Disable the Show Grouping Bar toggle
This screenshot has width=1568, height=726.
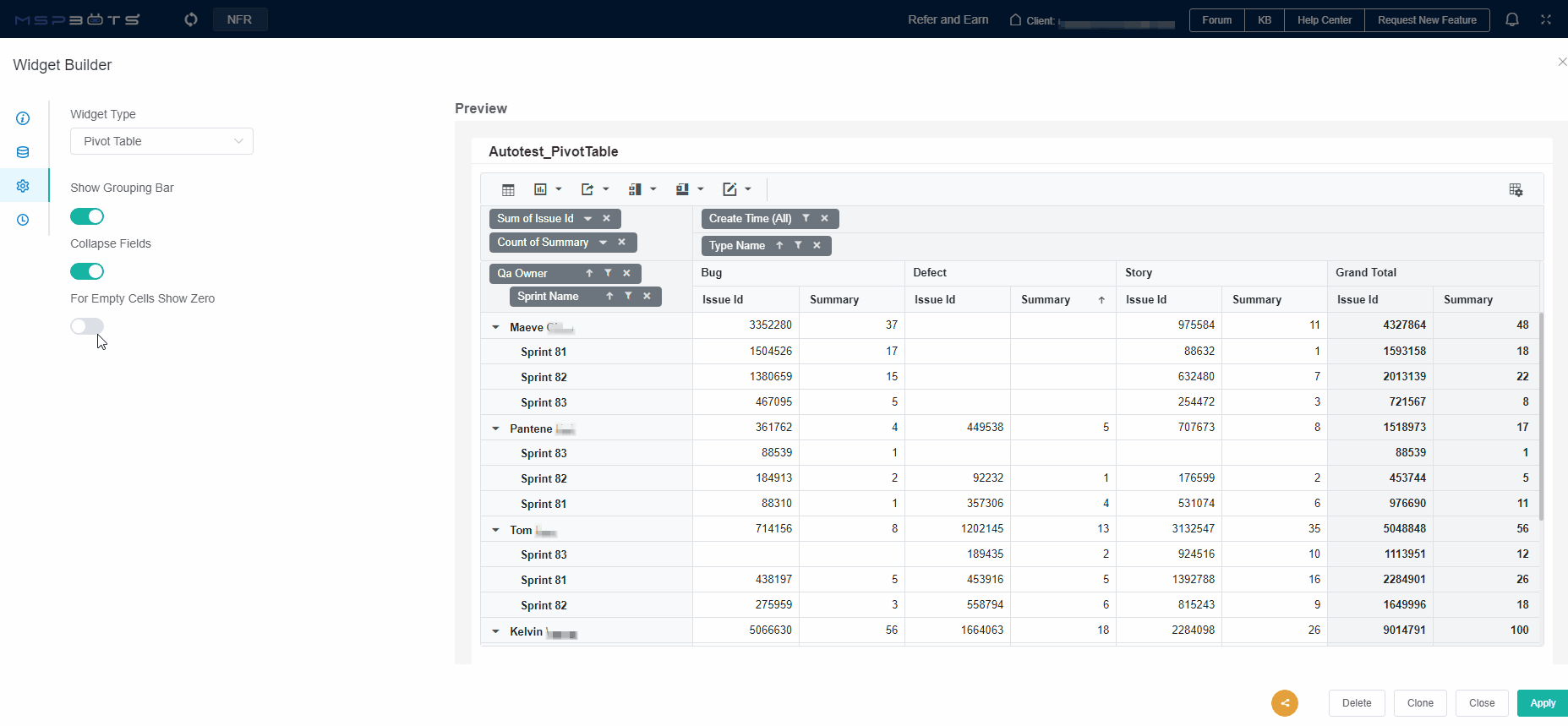[87, 216]
